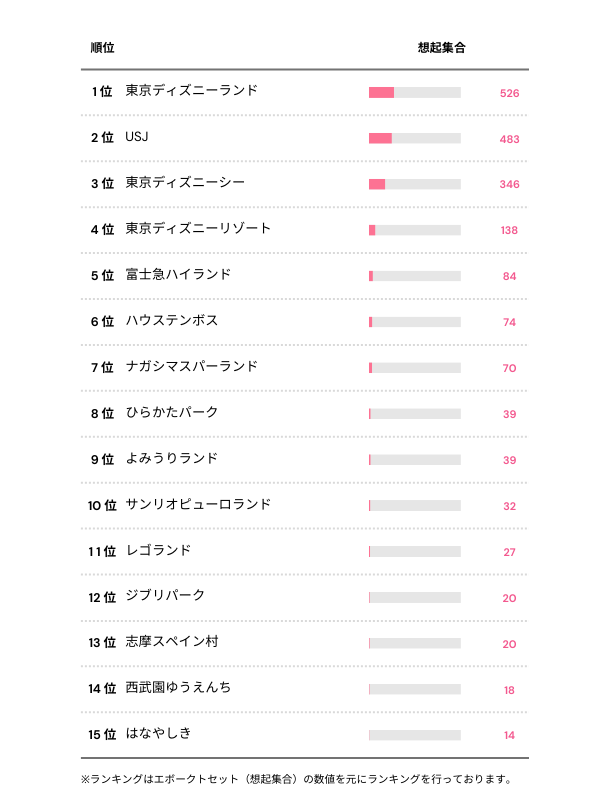Open the 富士急ハイランド entry
The image size is (600, 800).
[178, 275]
